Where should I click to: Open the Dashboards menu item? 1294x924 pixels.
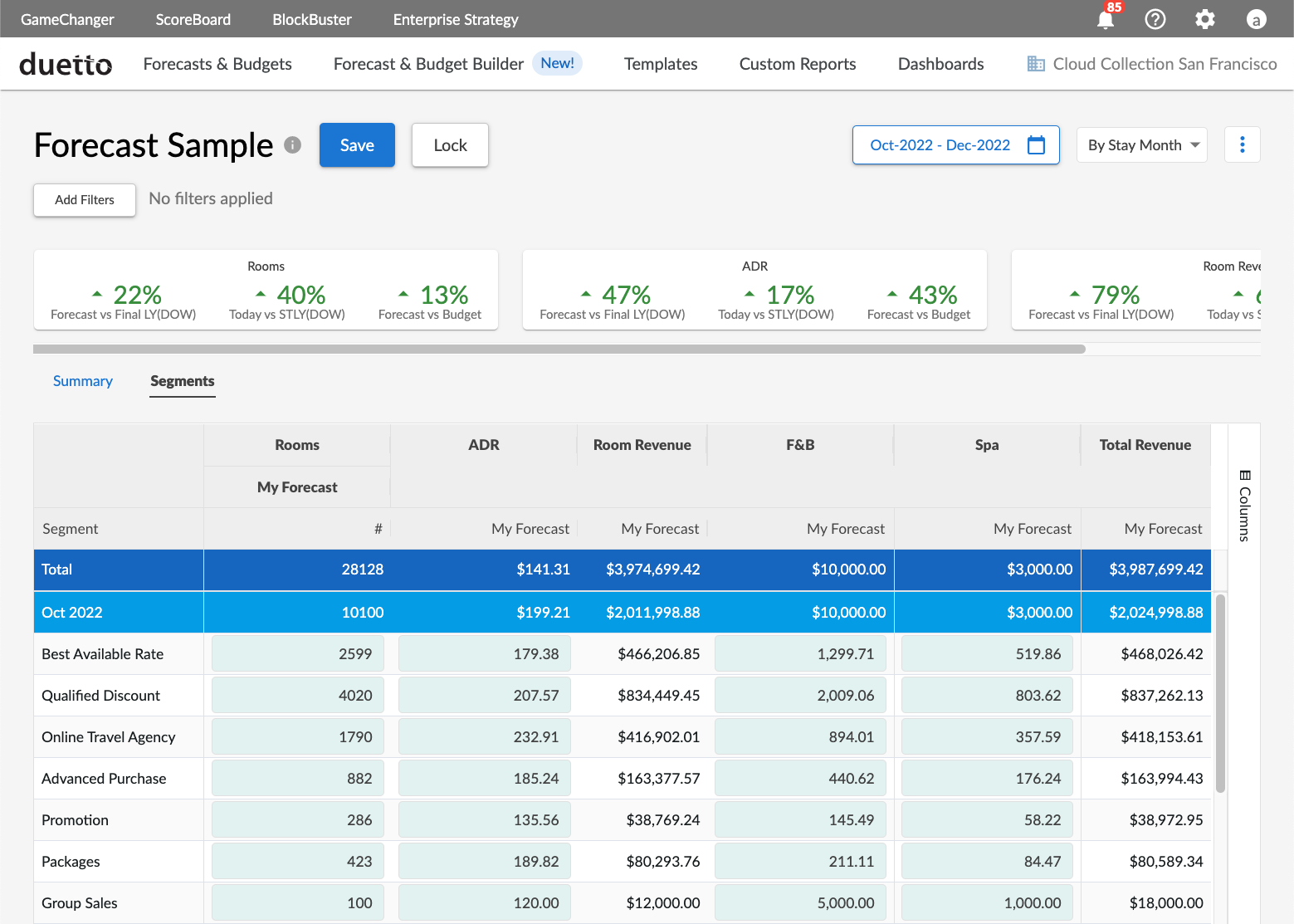click(940, 64)
